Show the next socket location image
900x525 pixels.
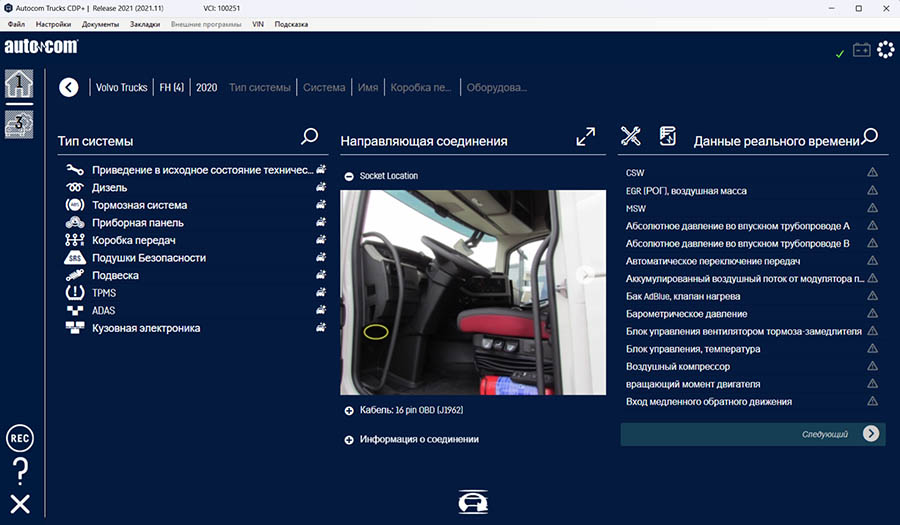coord(586,276)
